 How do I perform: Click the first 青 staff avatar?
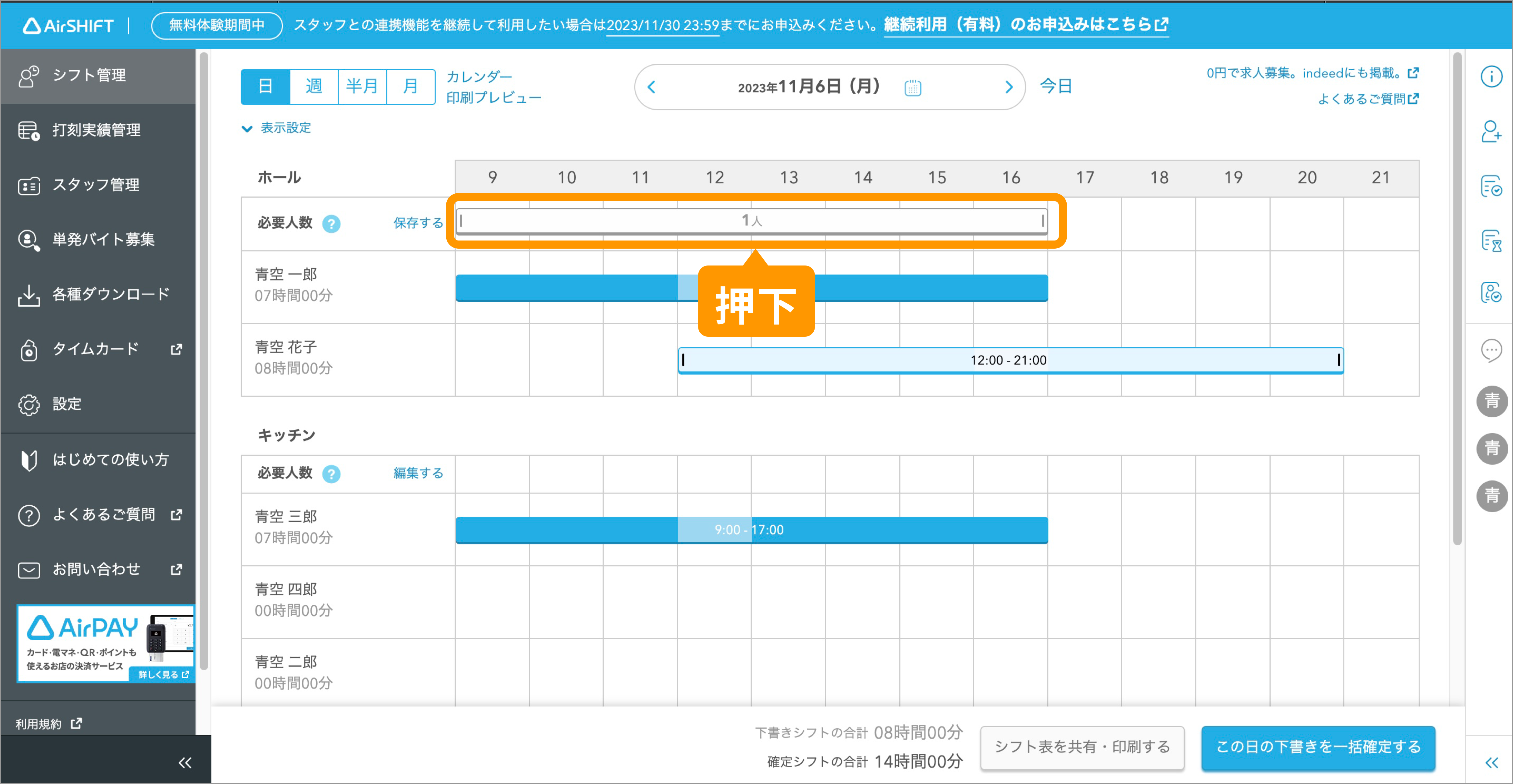click(x=1492, y=401)
